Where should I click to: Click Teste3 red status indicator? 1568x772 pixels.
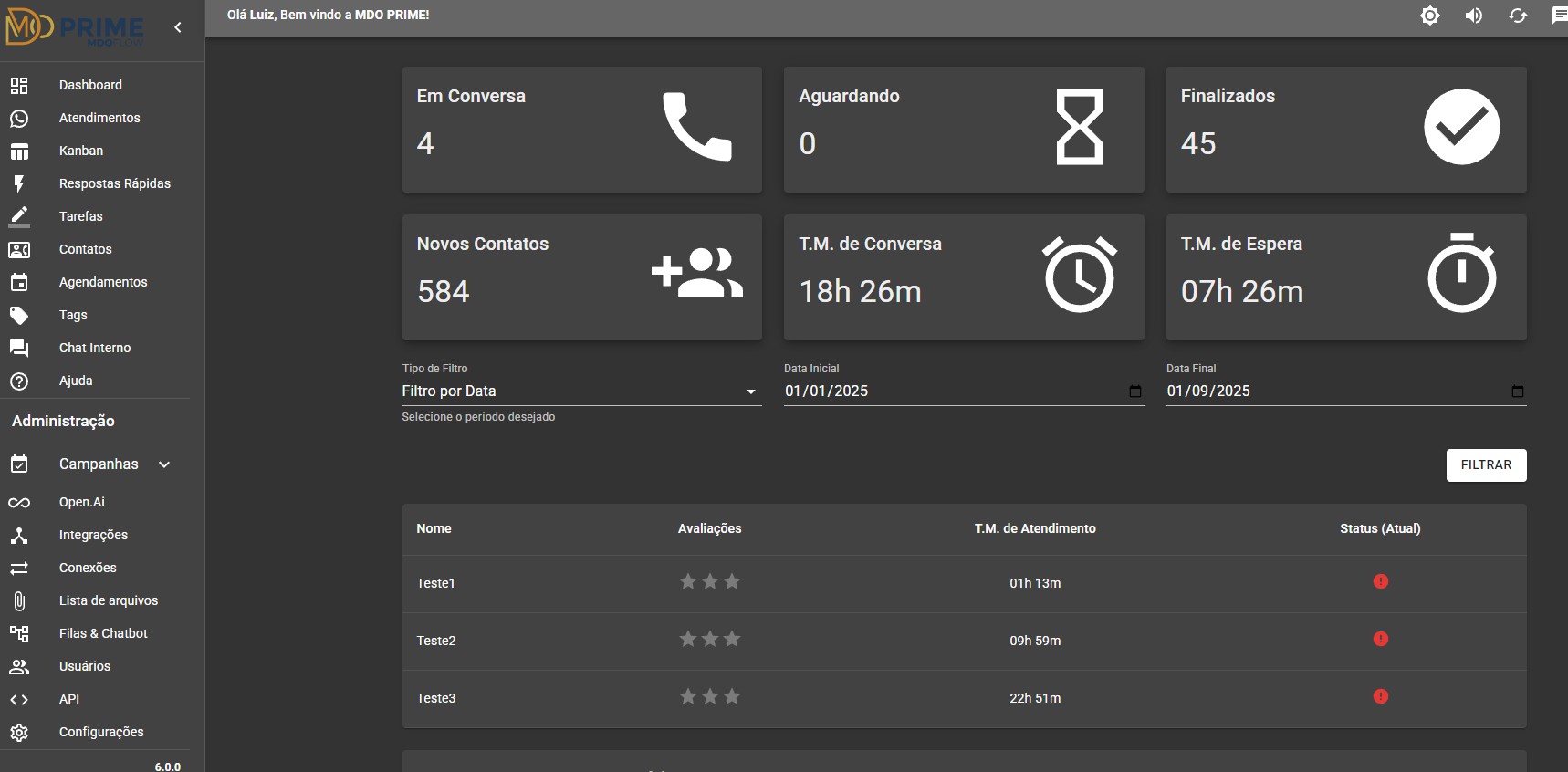click(x=1381, y=696)
